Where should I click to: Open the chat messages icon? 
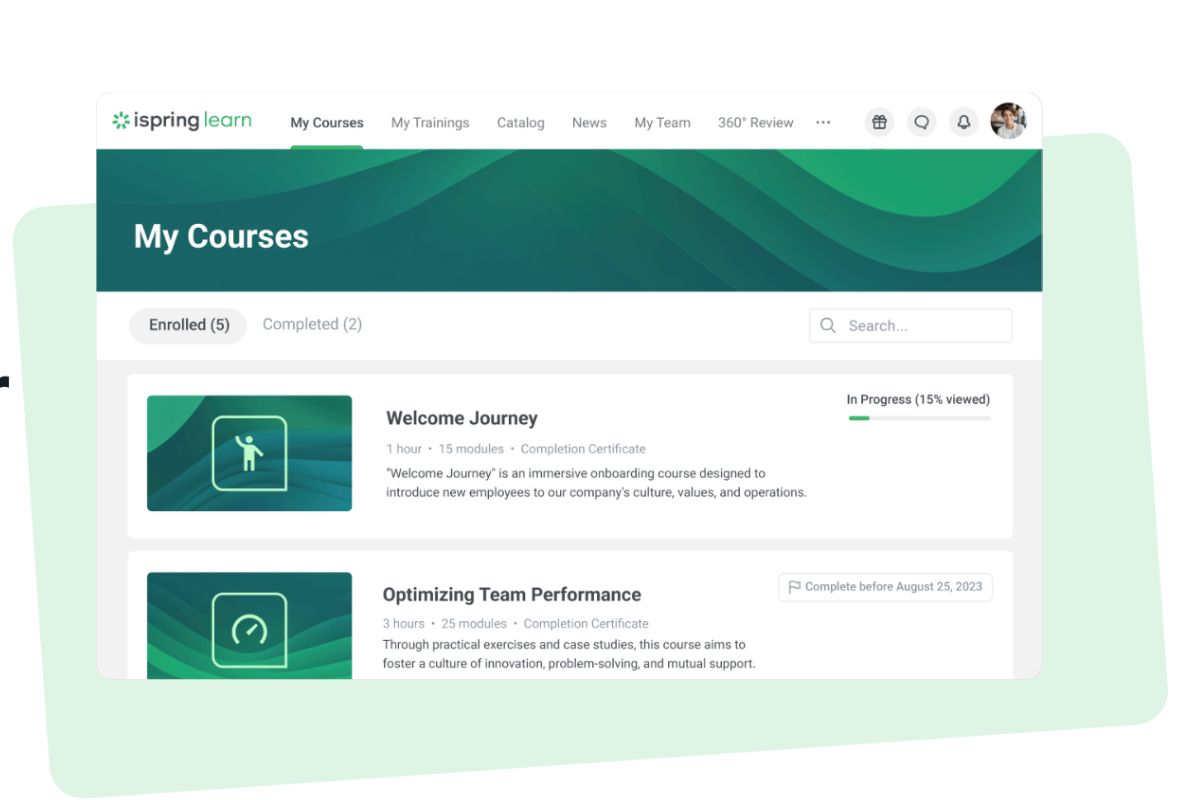[x=921, y=122]
